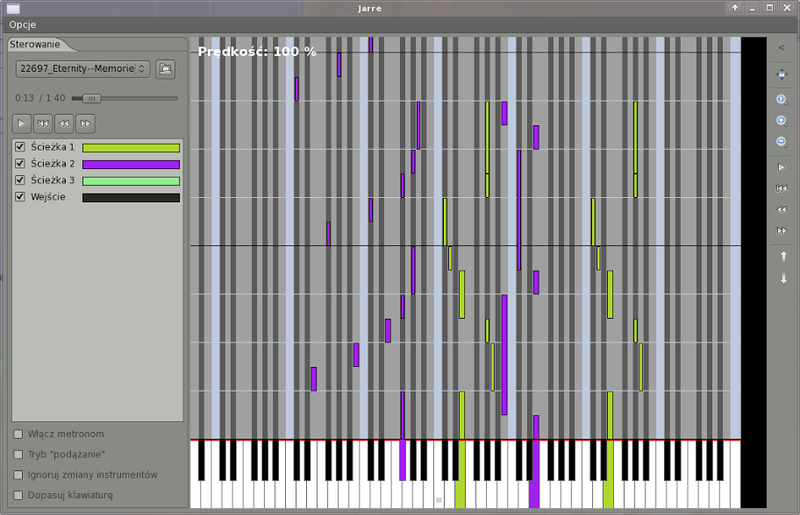Screen dimensions: 800x515
Task: Collapse the side toolbar with the < arrow
Action: (781, 48)
